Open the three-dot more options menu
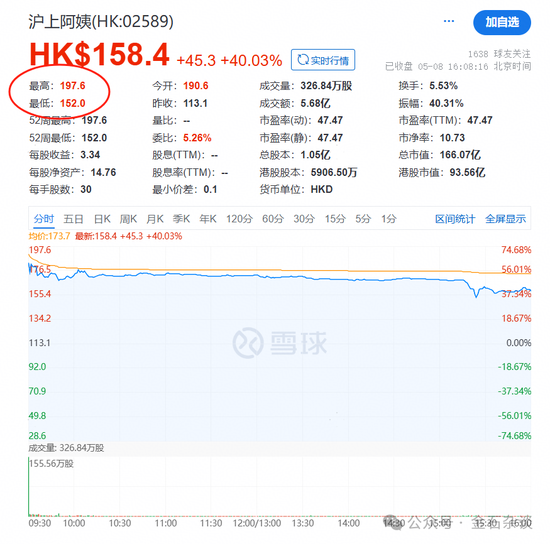 (449, 21)
